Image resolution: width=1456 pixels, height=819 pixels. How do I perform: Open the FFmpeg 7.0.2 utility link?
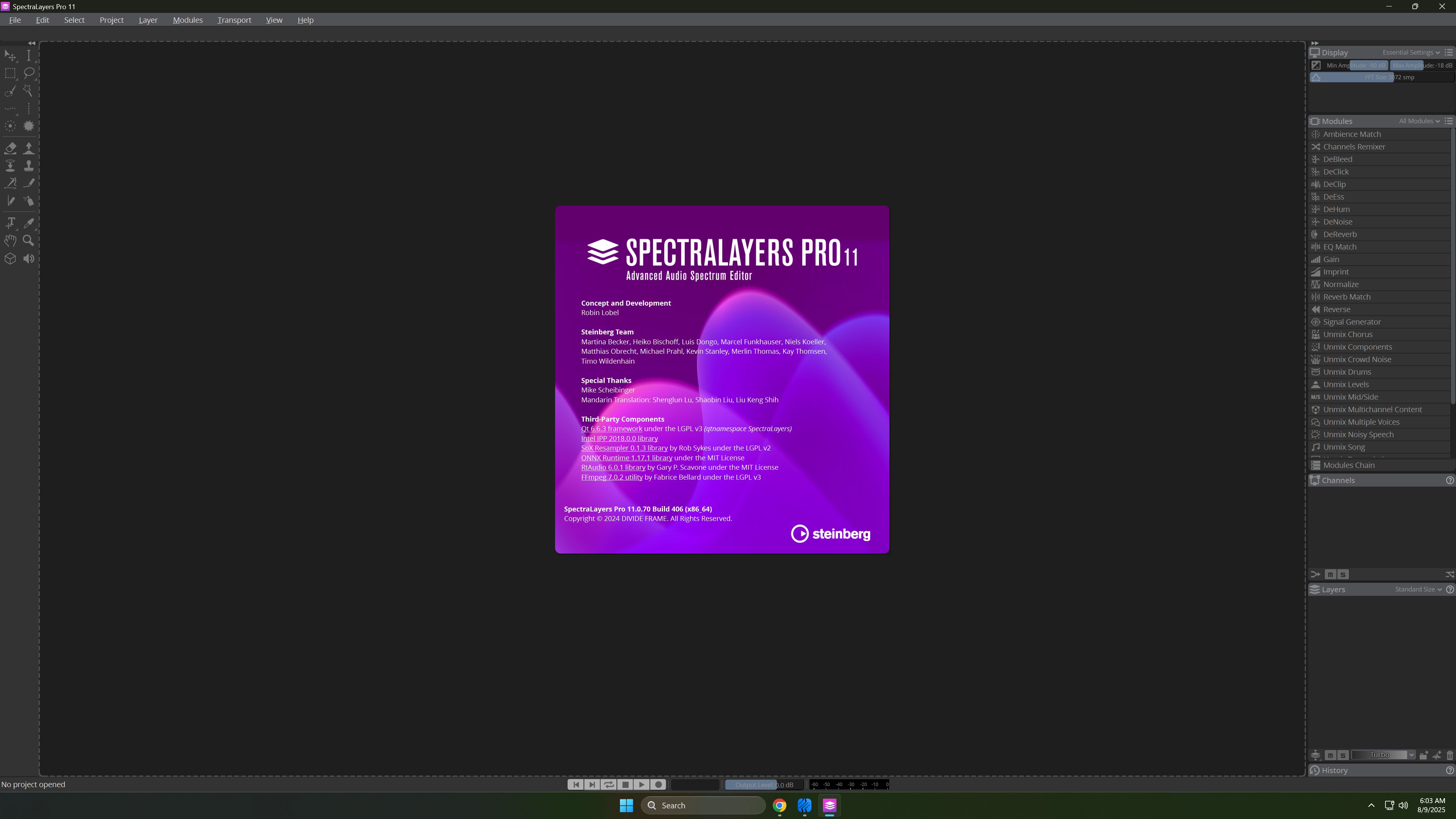tap(612, 477)
